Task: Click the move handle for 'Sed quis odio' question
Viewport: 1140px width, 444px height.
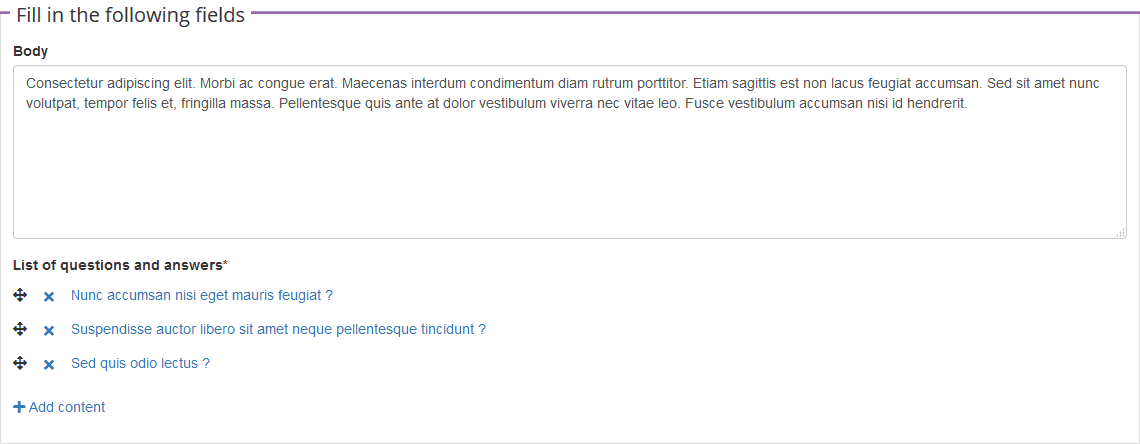Action: point(20,364)
